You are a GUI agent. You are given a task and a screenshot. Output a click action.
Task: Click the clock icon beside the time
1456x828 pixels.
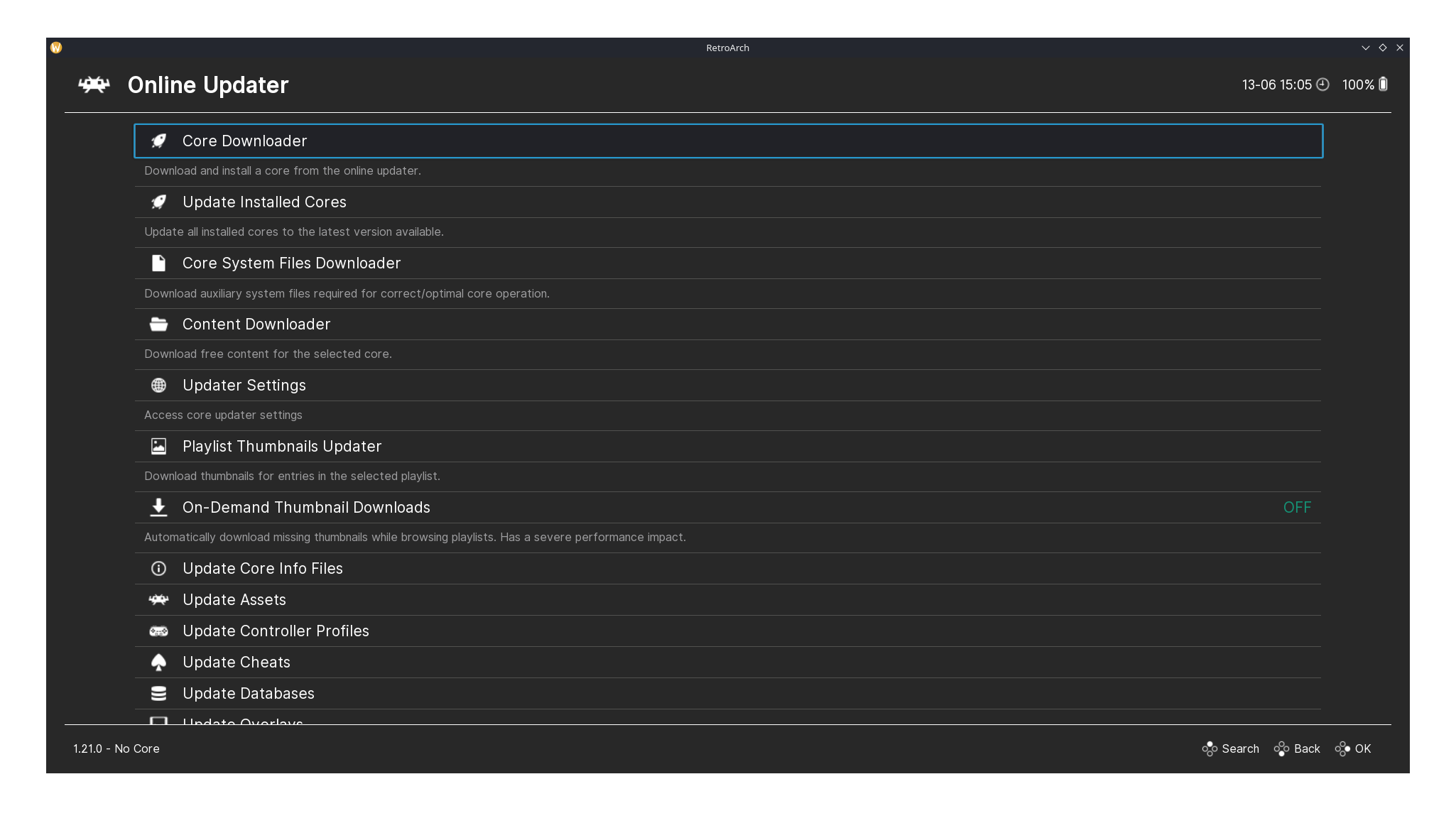(1322, 85)
